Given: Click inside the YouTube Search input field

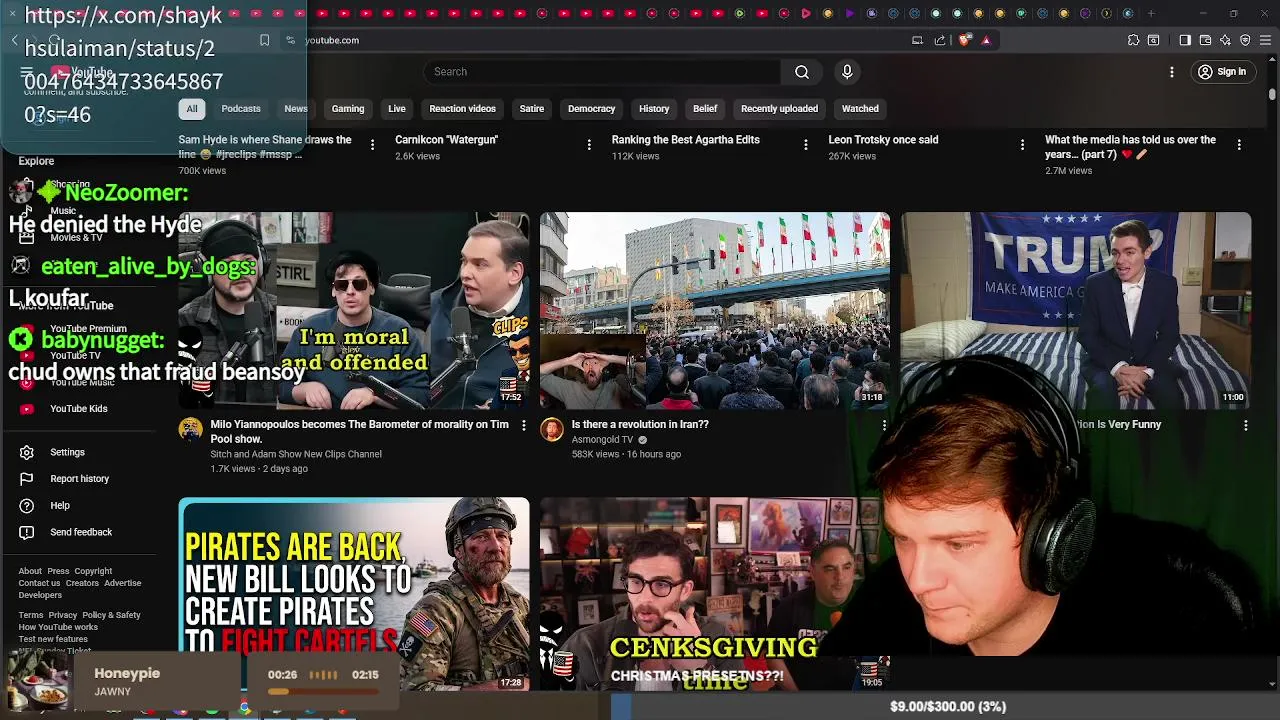Looking at the screenshot, I should [x=602, y=72].
